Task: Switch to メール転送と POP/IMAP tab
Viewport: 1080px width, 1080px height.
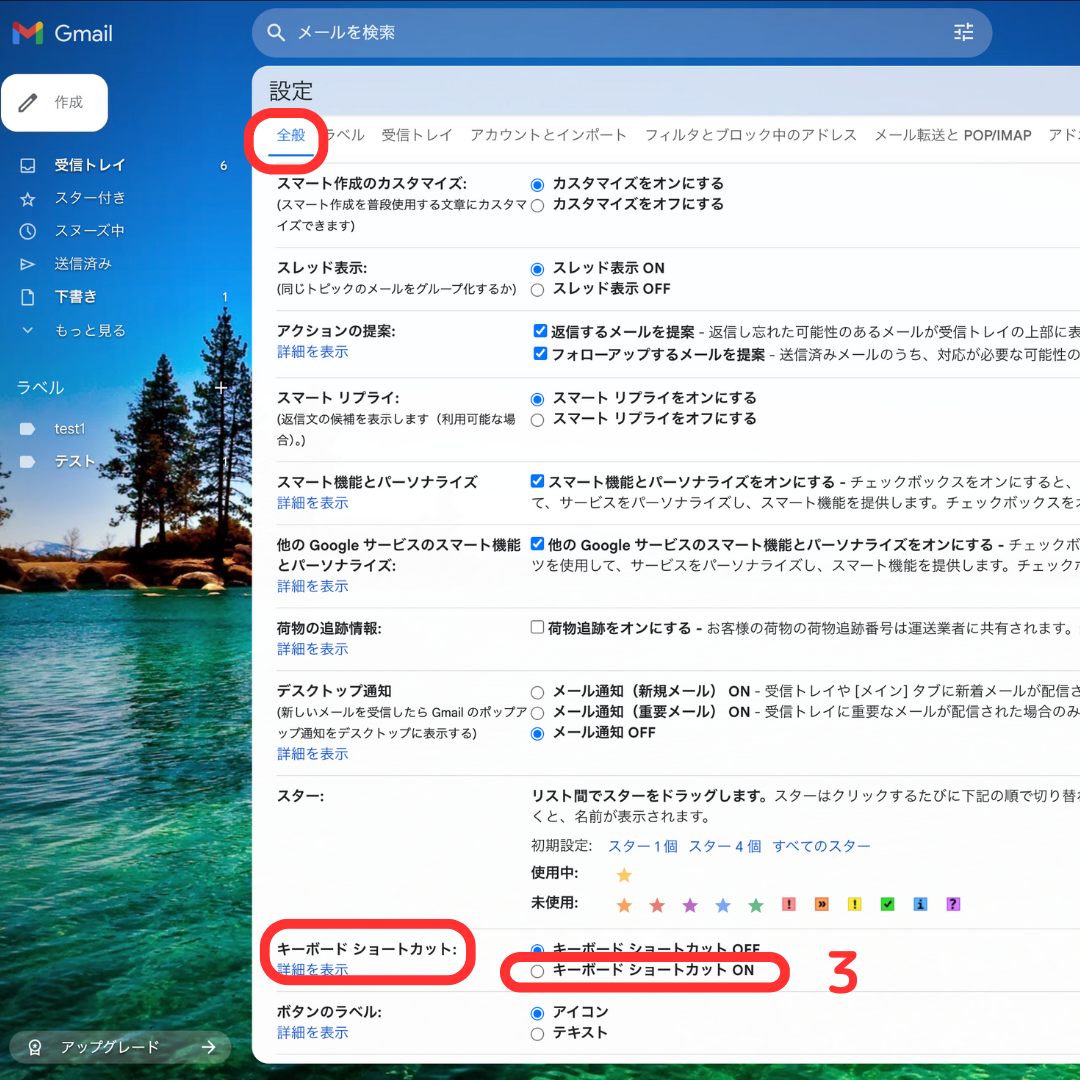Action: click(x=953, y=135)
